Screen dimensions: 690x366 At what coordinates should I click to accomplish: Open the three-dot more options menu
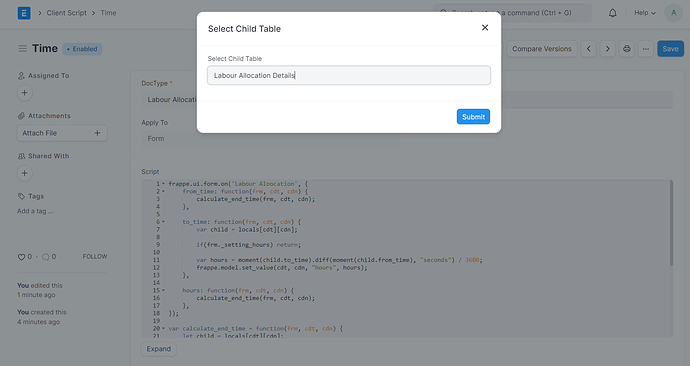tap(646, 49)
